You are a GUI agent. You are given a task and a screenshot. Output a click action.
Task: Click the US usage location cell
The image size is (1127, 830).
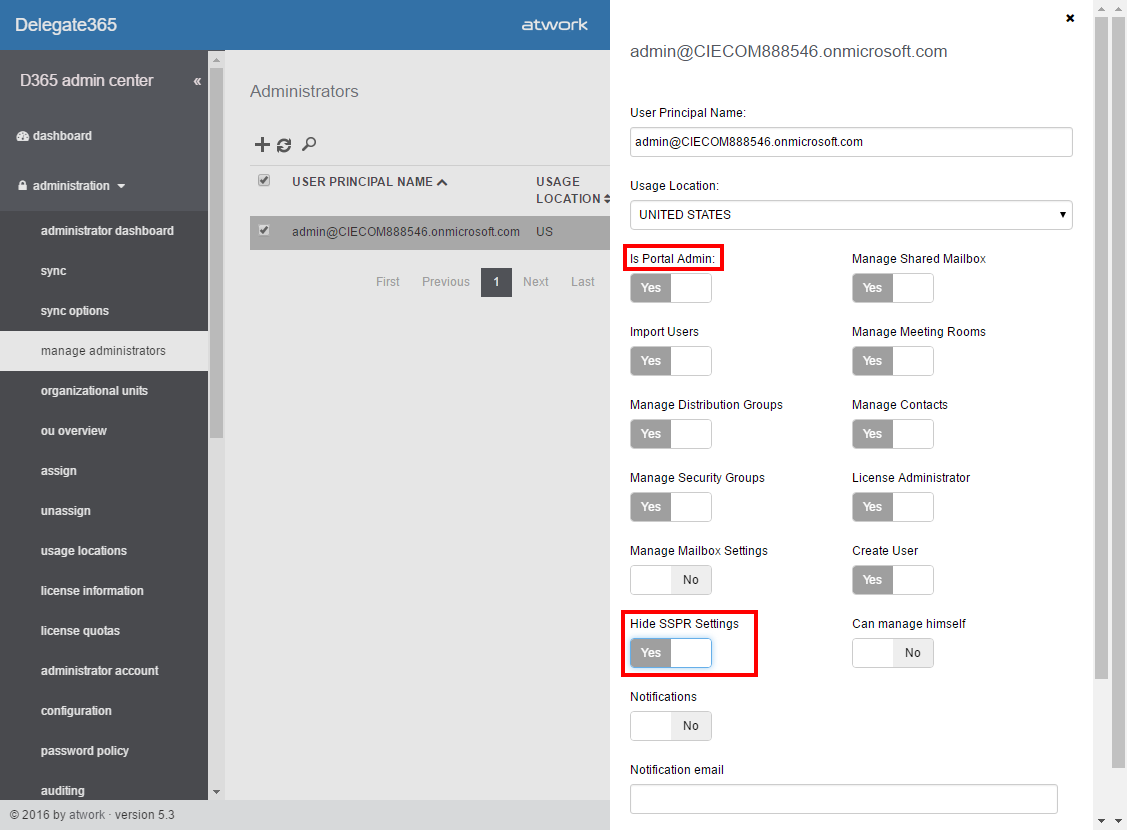point(544,232)
